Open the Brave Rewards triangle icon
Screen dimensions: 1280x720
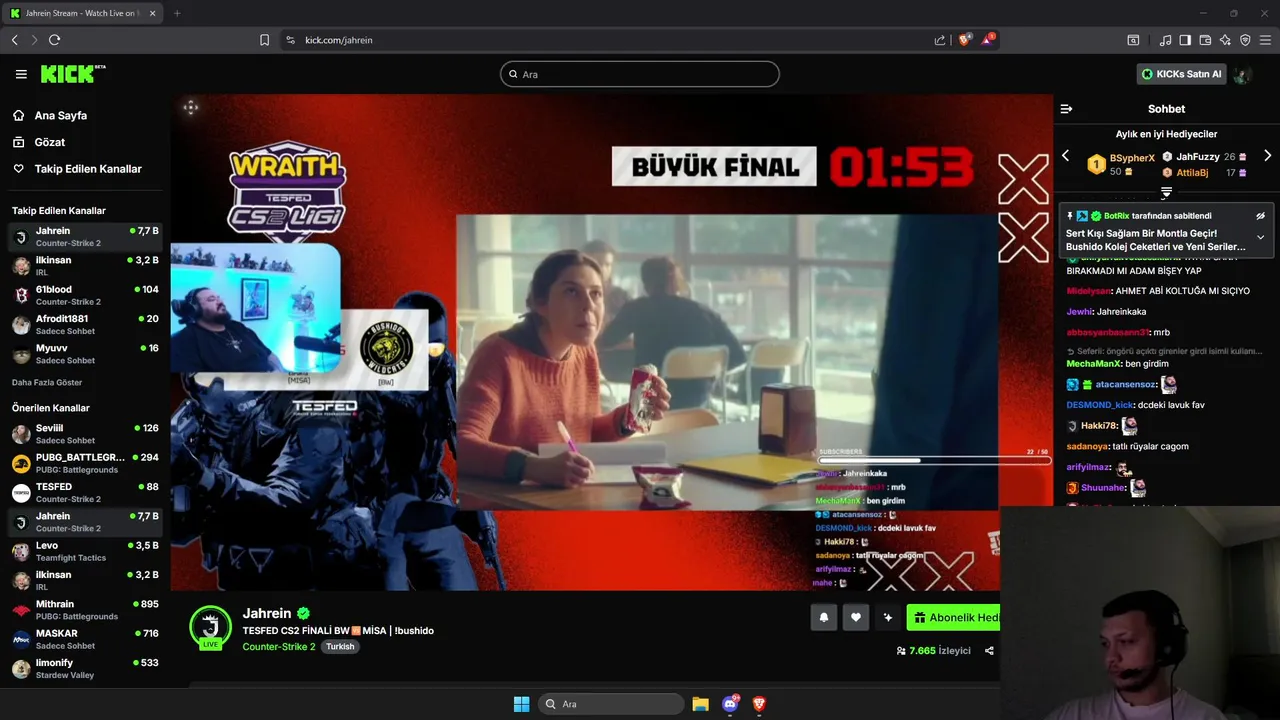coord(989,40)
